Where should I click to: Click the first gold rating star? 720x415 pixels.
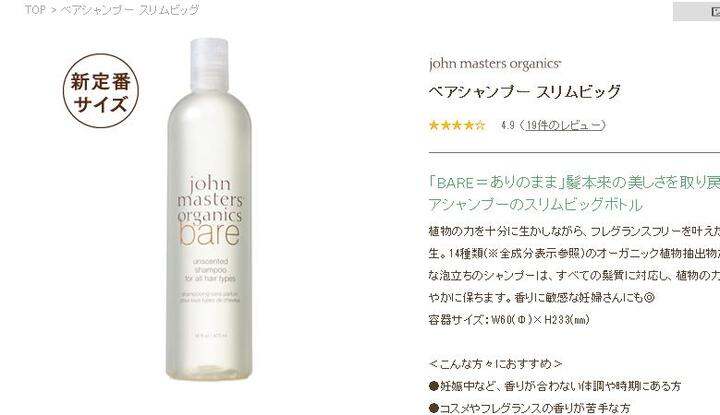[434, 125]
